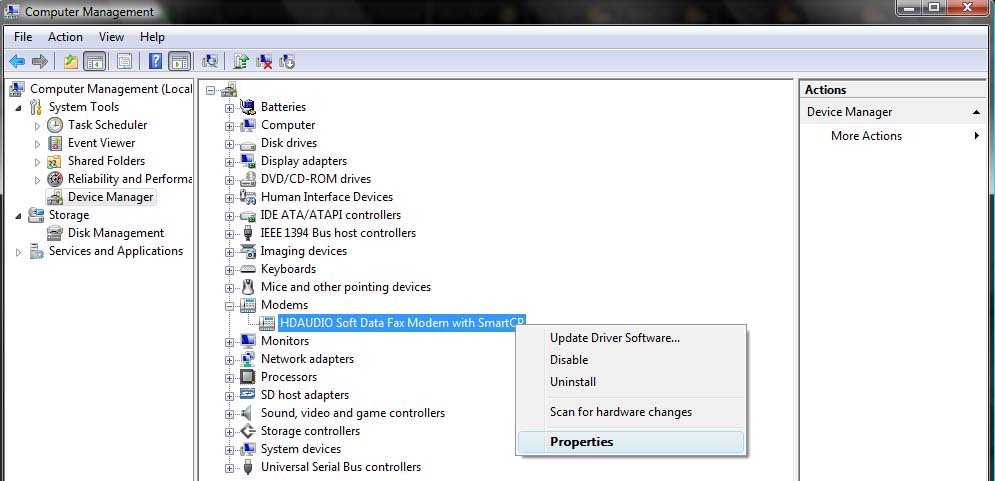
Task: Expand the Computer node in device list
Action: pyautogui.click(x=229, y=126)
